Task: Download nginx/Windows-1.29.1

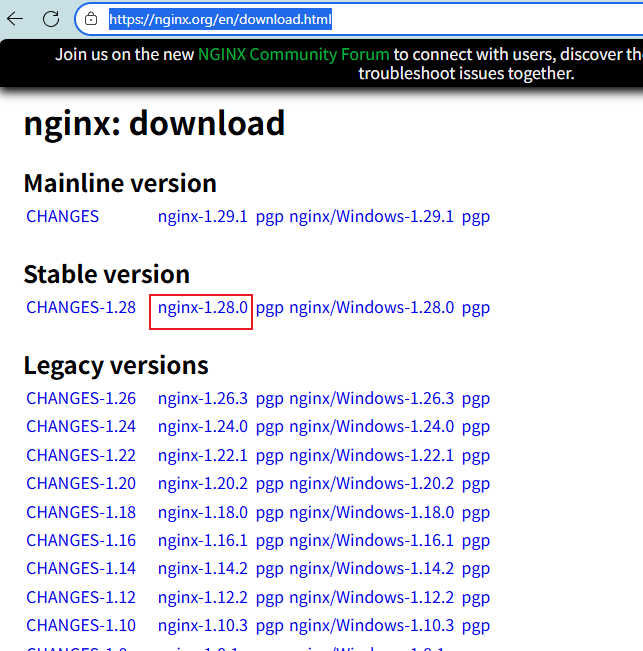Action: (x=372, y=216)
